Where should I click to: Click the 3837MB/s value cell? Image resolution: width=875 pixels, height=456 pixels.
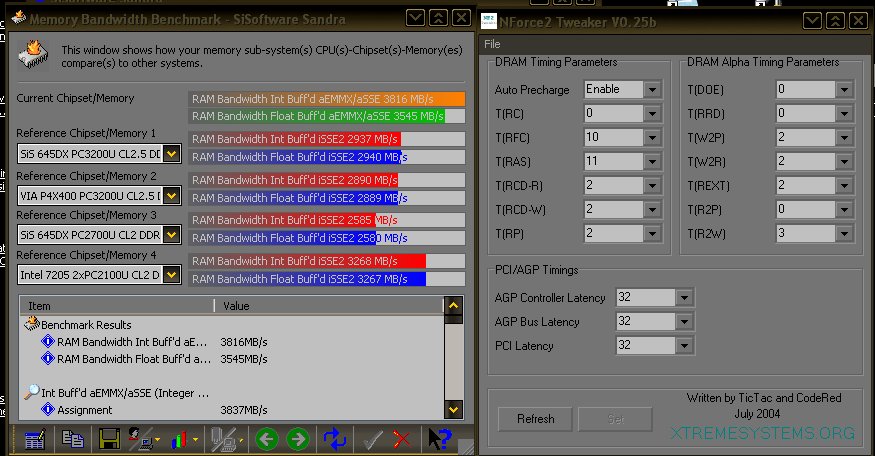coord(244,410)
